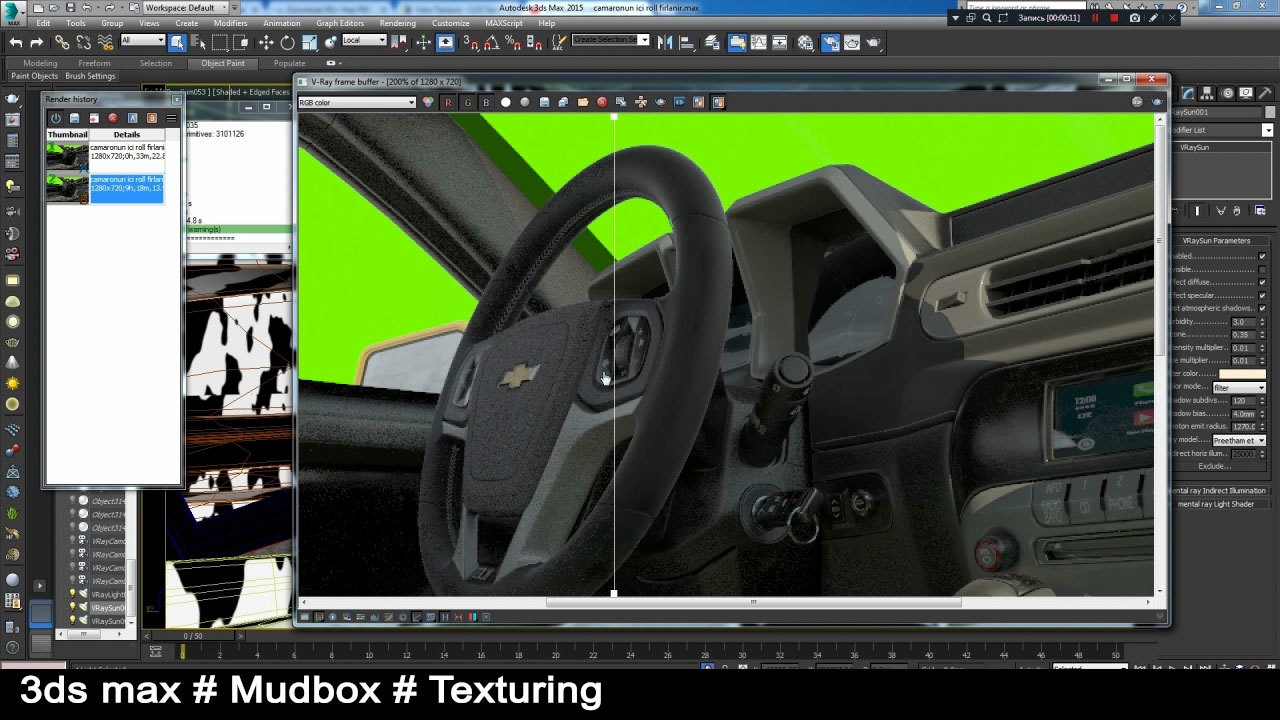1280x720 pixels.
Task: Activate the Select and Move tool
Action: click(266, 42)
